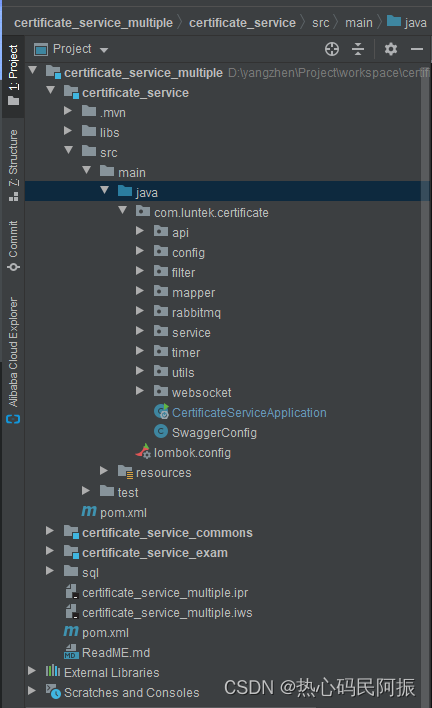Viewport: 432px width, 708px height.
Task: Expand the certificate_service_commons module
Action: point(50,531)
